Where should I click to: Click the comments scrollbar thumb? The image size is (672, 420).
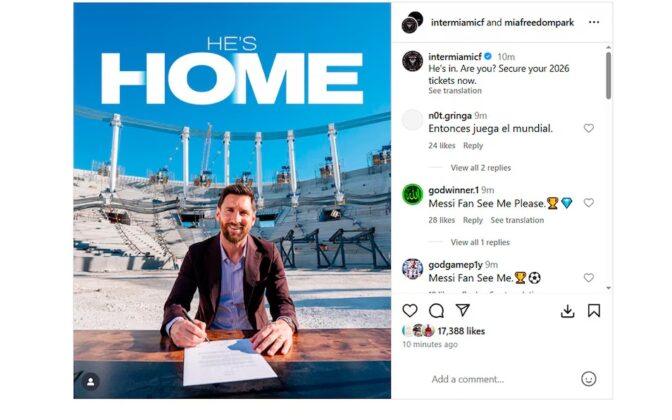click(x=608, y=75)
